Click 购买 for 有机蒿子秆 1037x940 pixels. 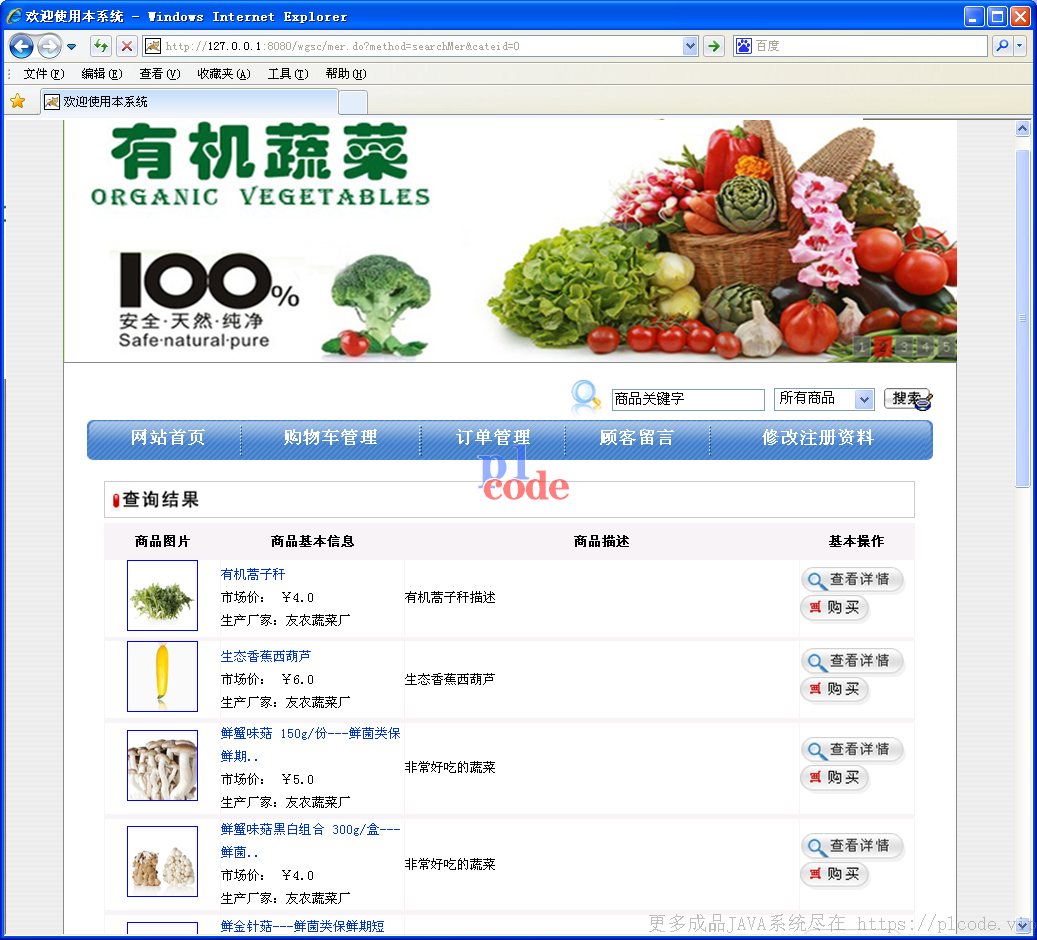pos(834,607)
